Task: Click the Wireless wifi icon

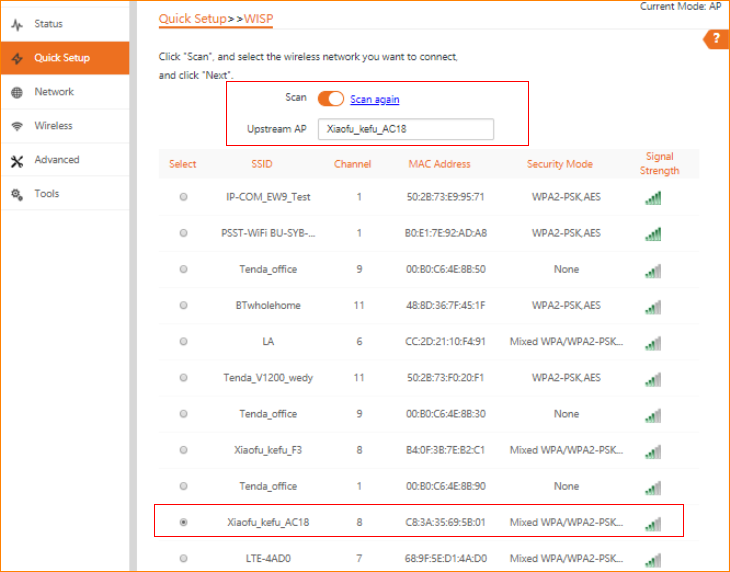Action: click(x=17, y=126)
